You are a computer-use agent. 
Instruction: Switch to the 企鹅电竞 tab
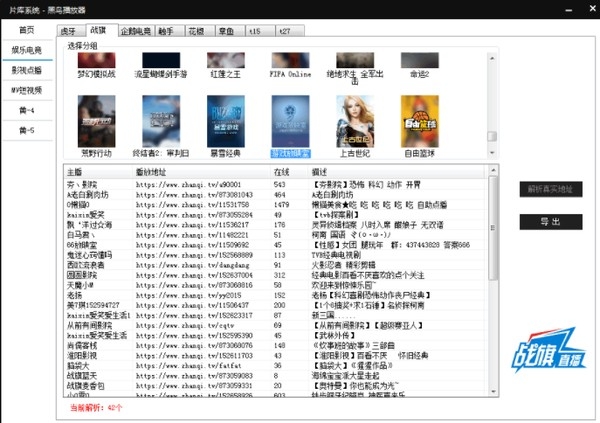[136, 31]
